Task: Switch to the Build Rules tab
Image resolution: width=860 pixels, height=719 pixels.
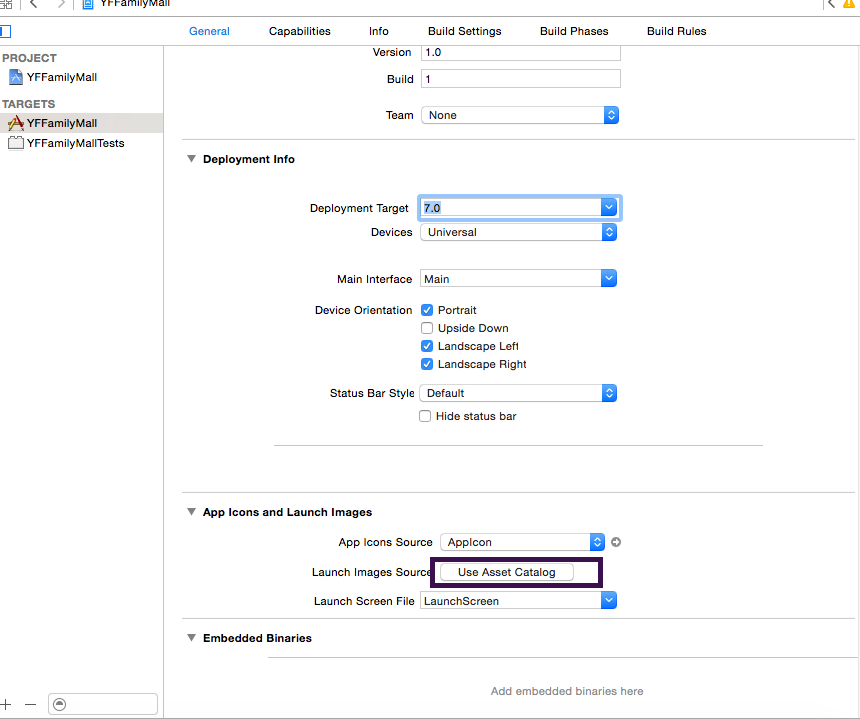Action: tap(676, 31)
